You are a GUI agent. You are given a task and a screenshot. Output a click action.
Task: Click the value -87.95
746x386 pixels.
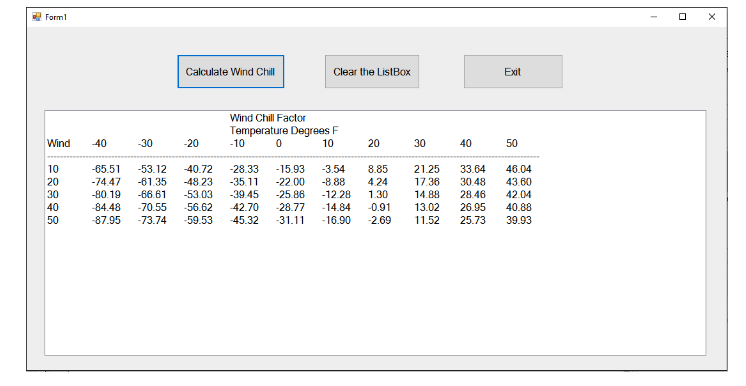106,220
